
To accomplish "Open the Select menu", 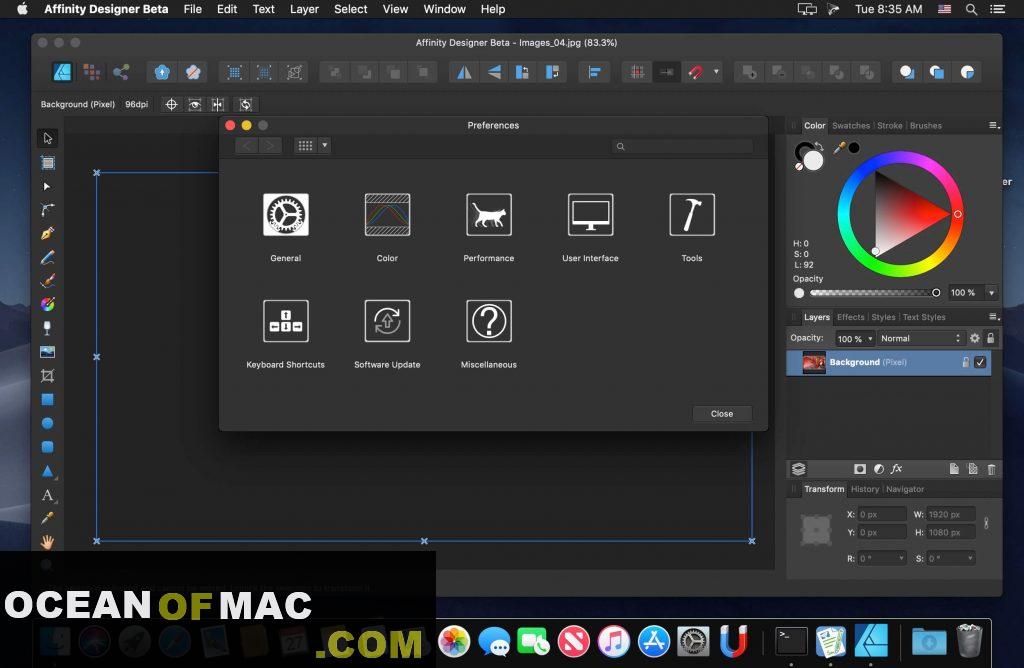I will (351, 9).
